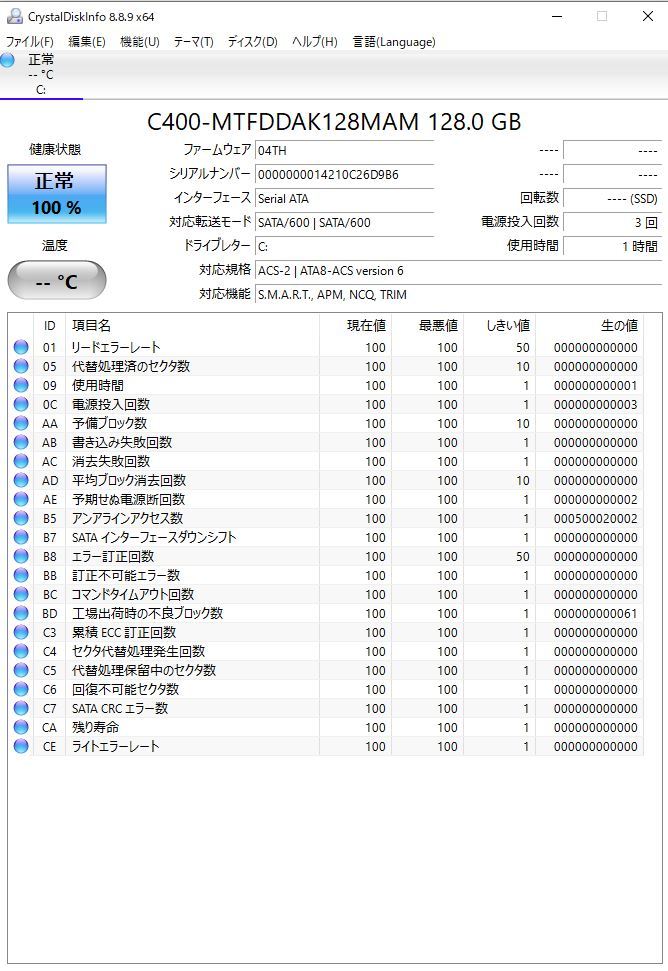
Task: Select the C: drive tab at top
Action: coord(41,75)
